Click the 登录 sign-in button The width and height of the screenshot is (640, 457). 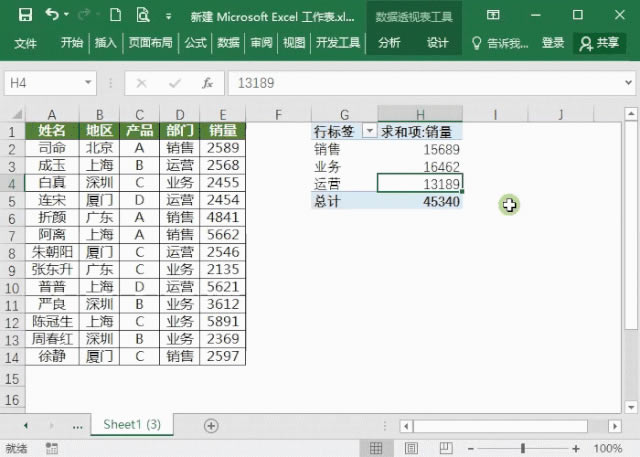pyautogui.click(x=553, y=43)
